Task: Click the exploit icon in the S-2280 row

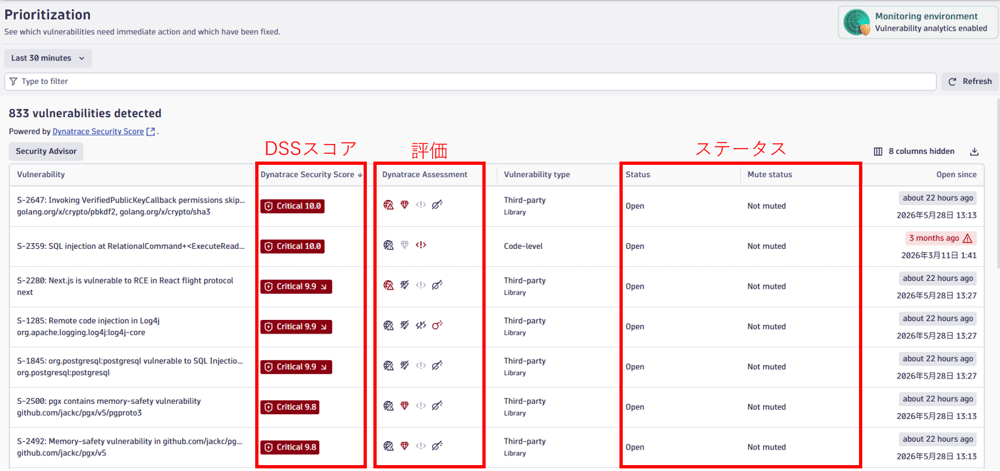Action: pos(404,286)
